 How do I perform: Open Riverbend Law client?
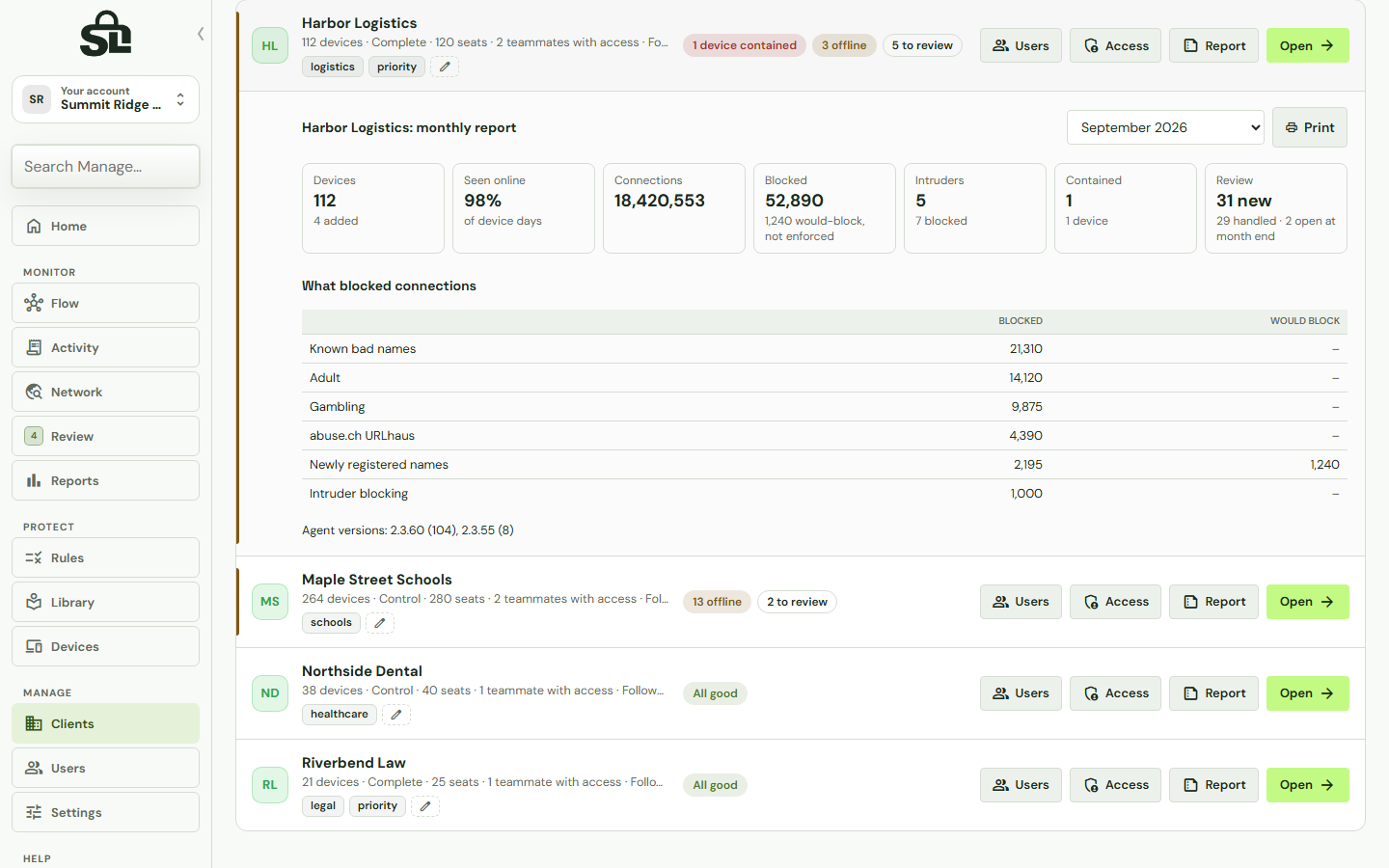pos(1307,785)
